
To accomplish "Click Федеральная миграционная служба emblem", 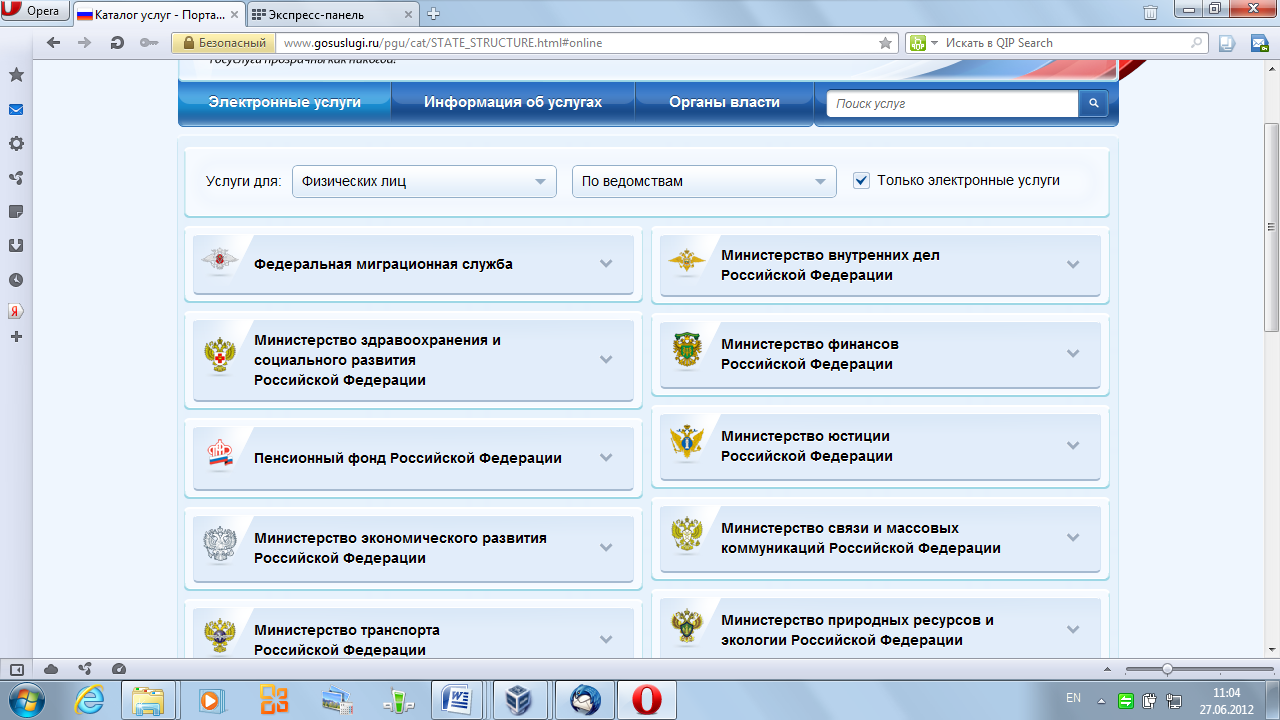I will [x=219, y=262].
